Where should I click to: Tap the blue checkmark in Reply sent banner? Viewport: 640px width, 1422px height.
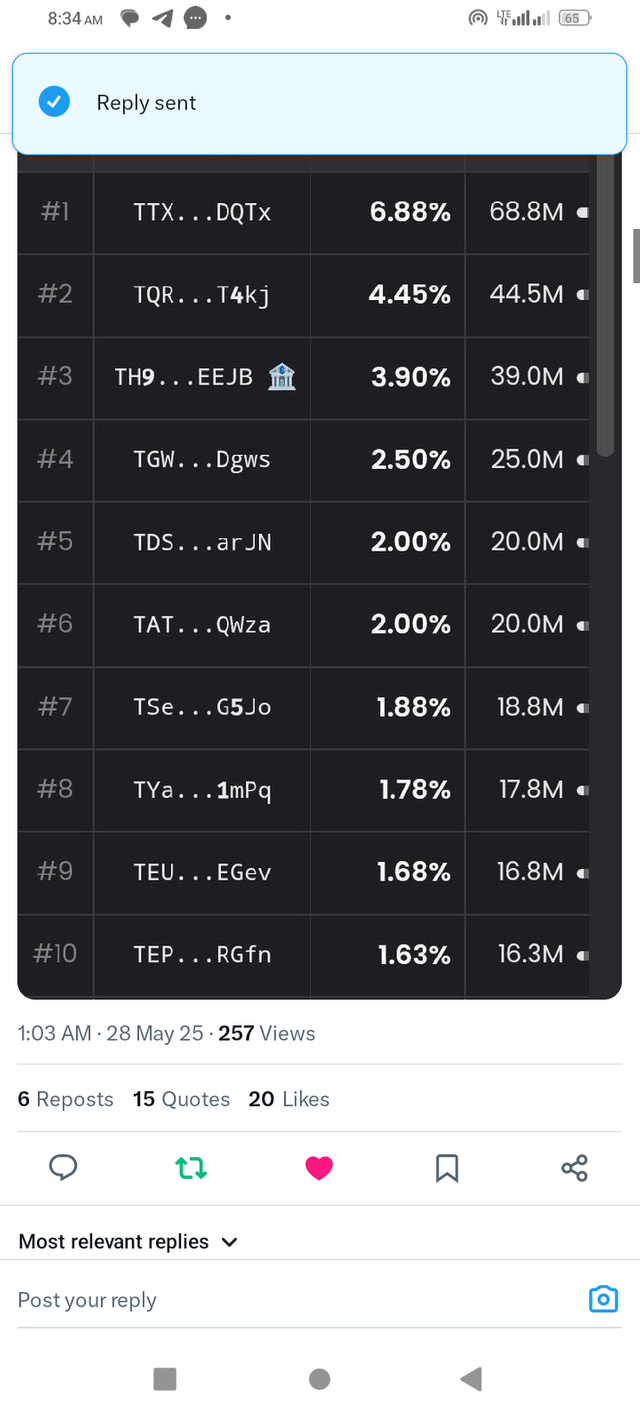pos(54,102)
